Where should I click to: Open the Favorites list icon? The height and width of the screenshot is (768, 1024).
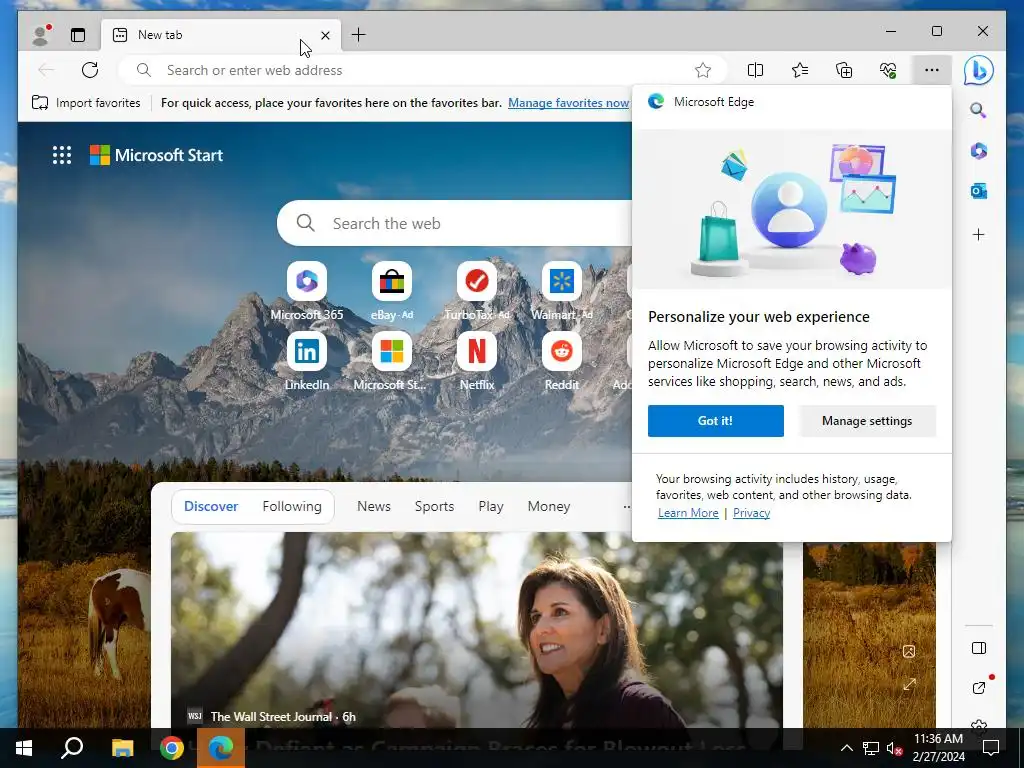point(800,70)
